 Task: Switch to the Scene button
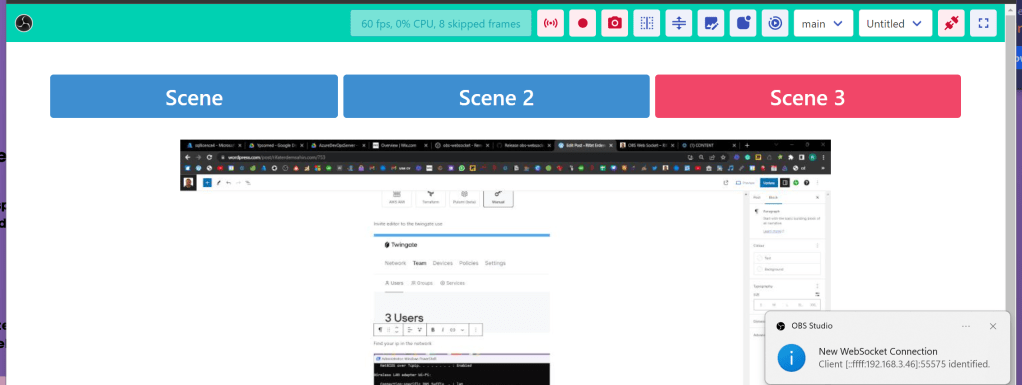click(x=194, y=96)
